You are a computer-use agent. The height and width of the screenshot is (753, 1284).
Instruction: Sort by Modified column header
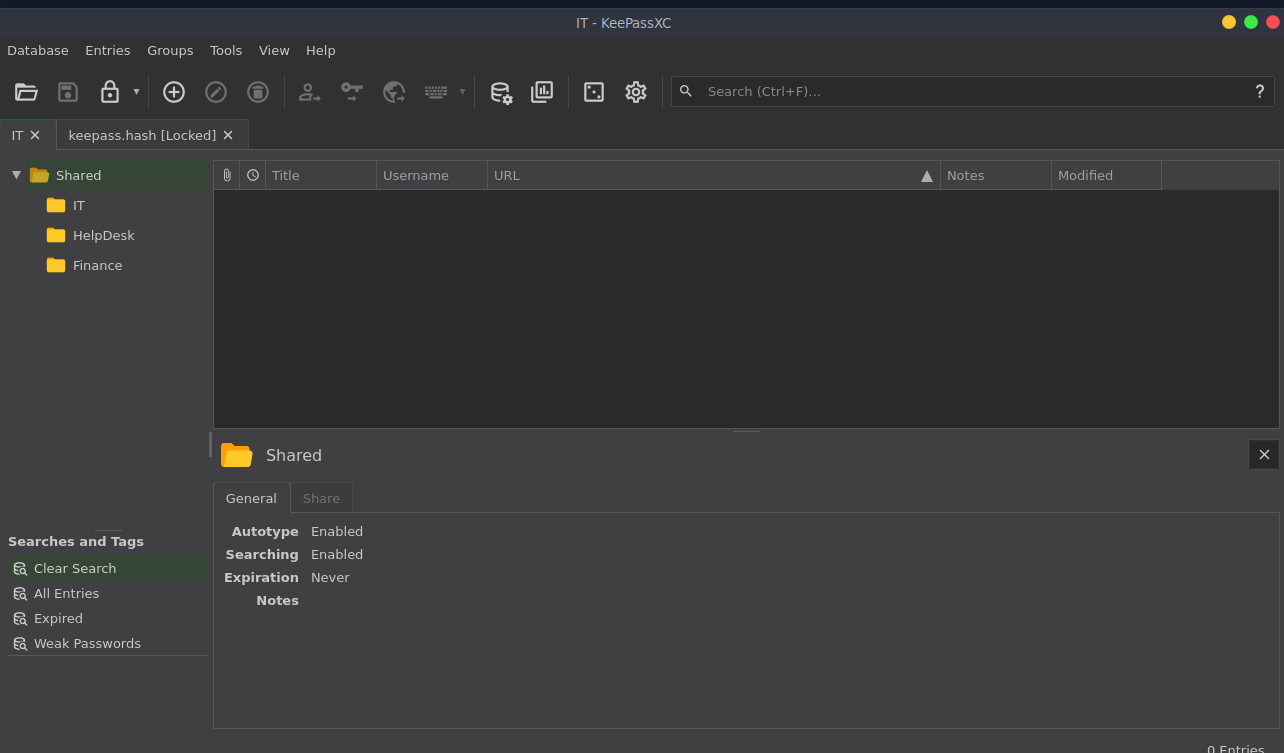pos(1107,175)
